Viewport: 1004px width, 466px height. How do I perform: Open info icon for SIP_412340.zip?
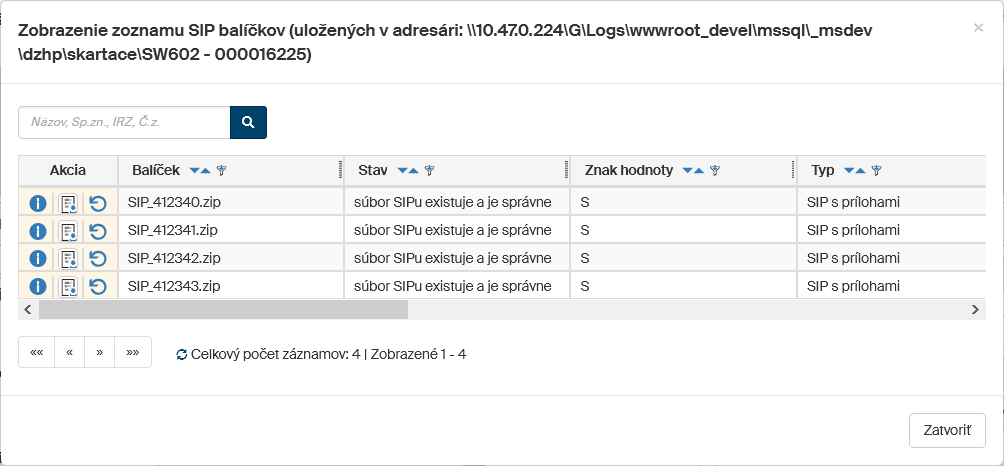tap(38, 203)
